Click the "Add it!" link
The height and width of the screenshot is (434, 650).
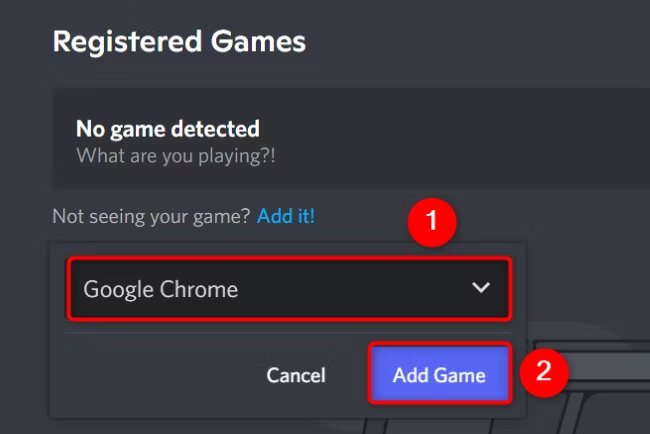285,215
